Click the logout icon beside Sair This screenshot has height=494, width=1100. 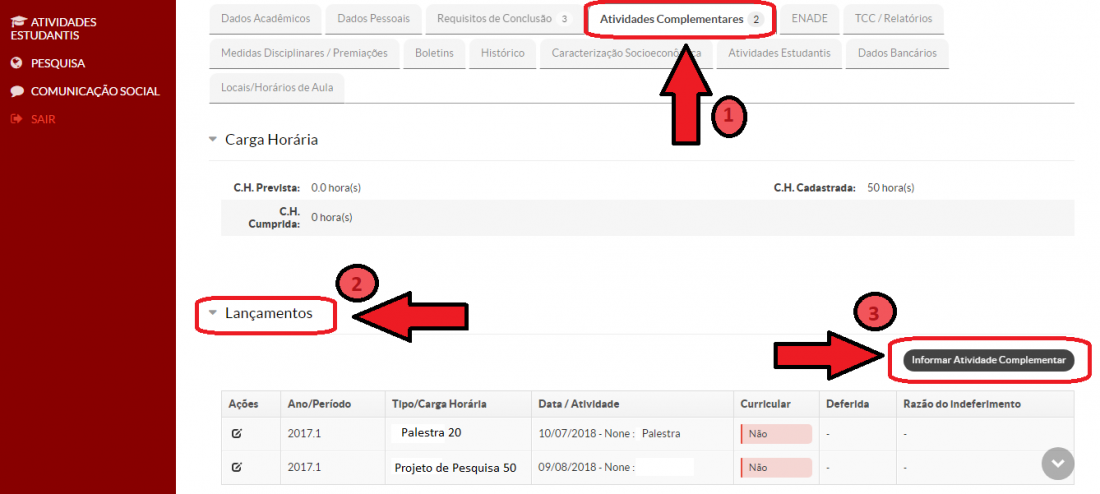(18, 119)
